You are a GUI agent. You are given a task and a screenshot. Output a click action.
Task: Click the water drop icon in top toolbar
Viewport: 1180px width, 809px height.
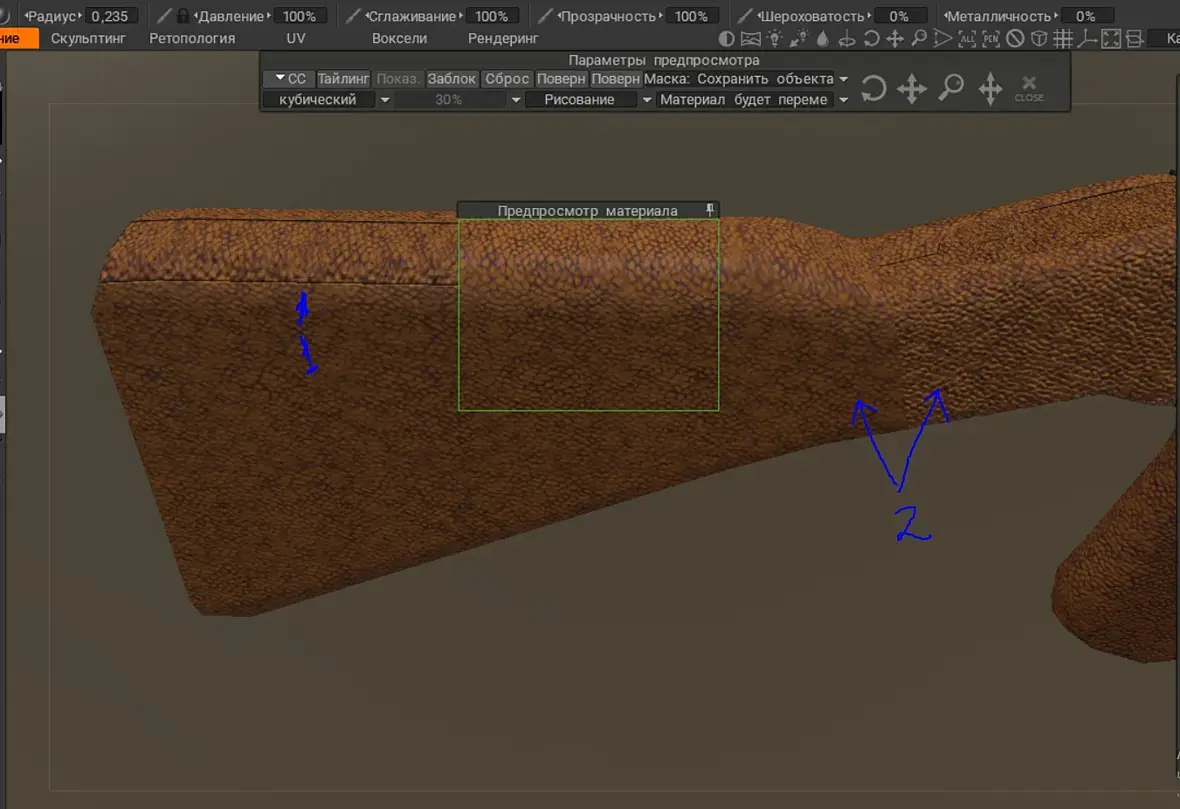pos(823,39)
